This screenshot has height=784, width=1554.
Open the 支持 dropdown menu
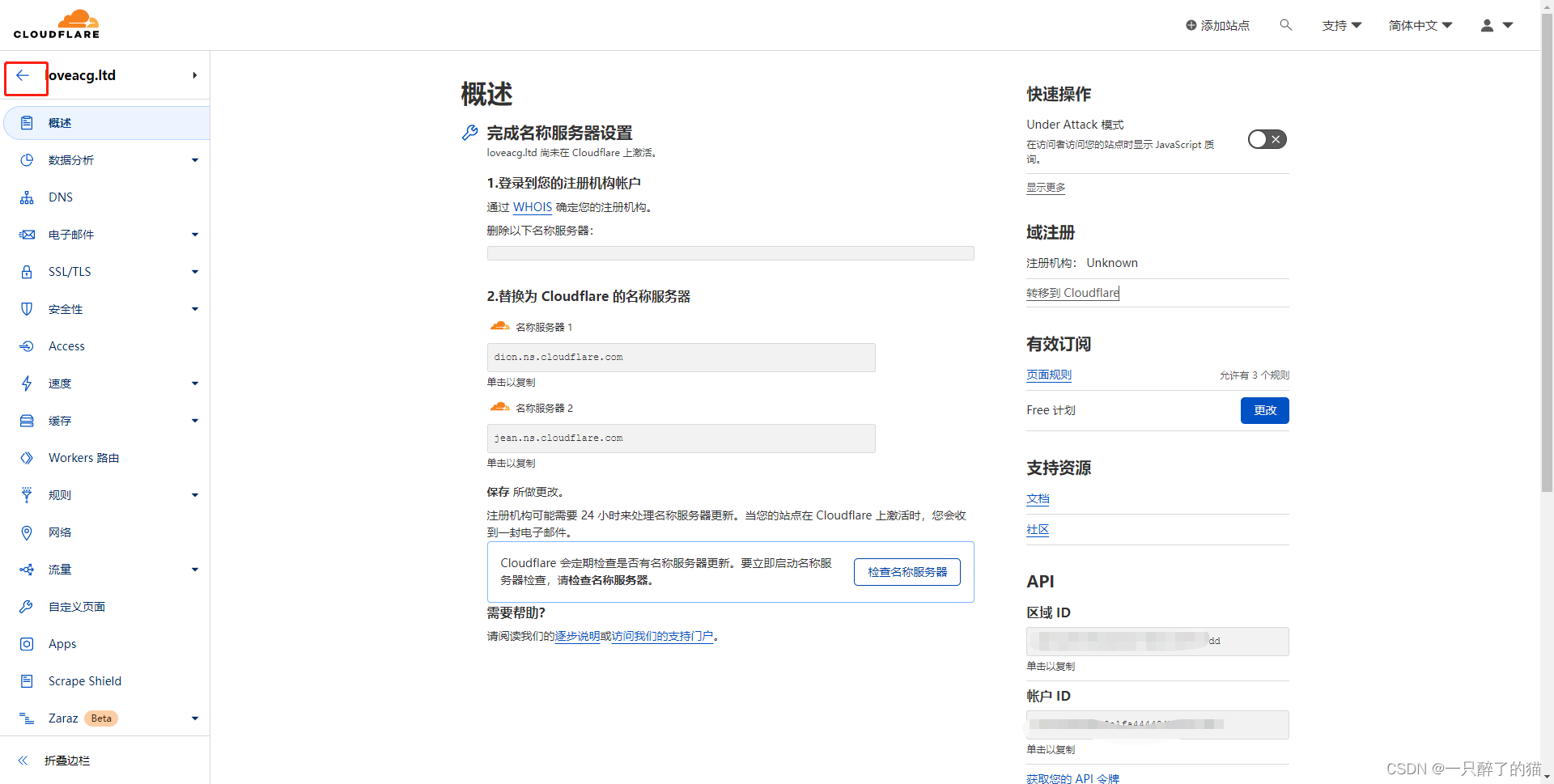(x=1342, y=25)
